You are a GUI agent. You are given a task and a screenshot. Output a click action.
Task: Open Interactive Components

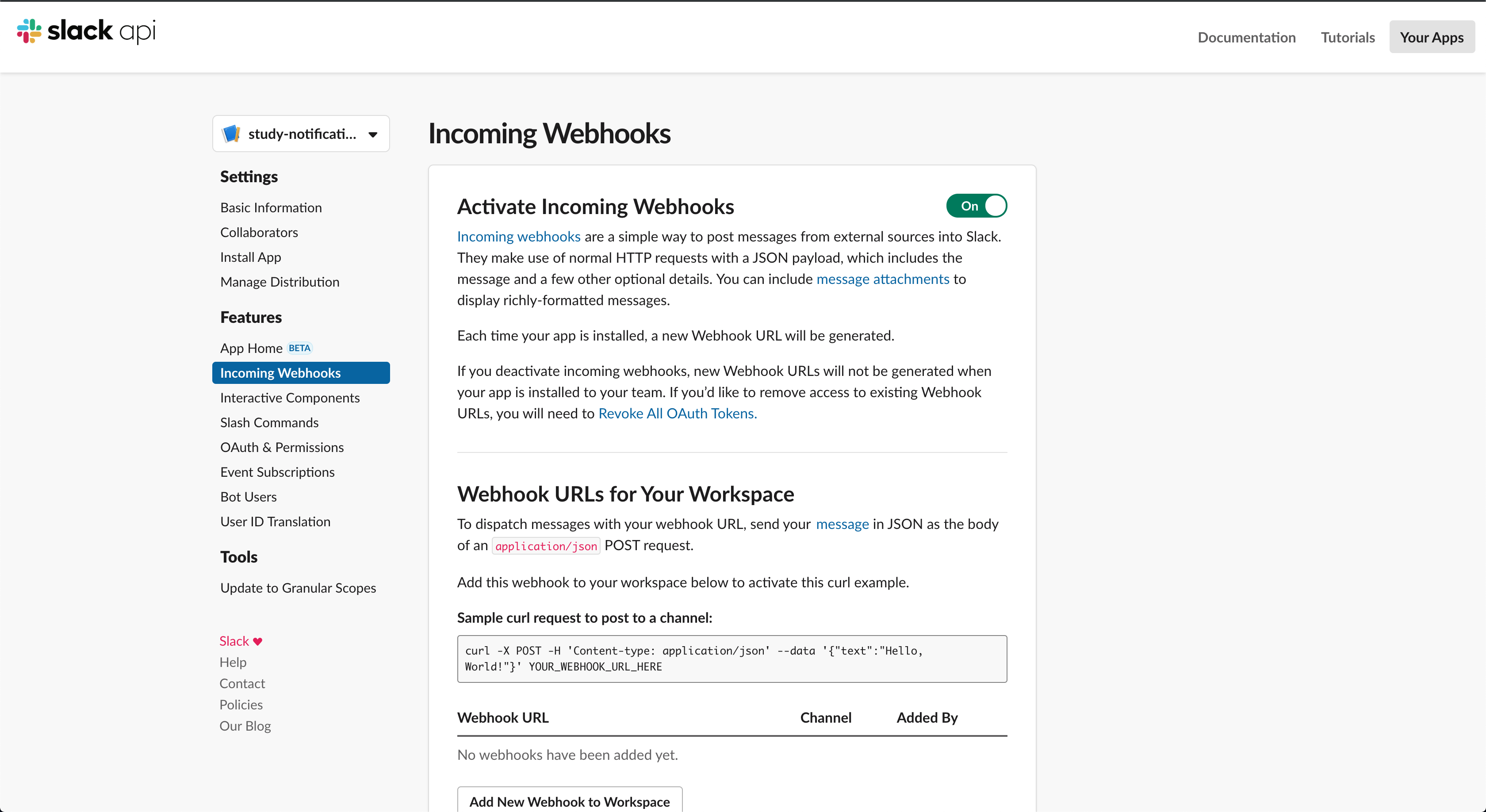tap(290, 398)
